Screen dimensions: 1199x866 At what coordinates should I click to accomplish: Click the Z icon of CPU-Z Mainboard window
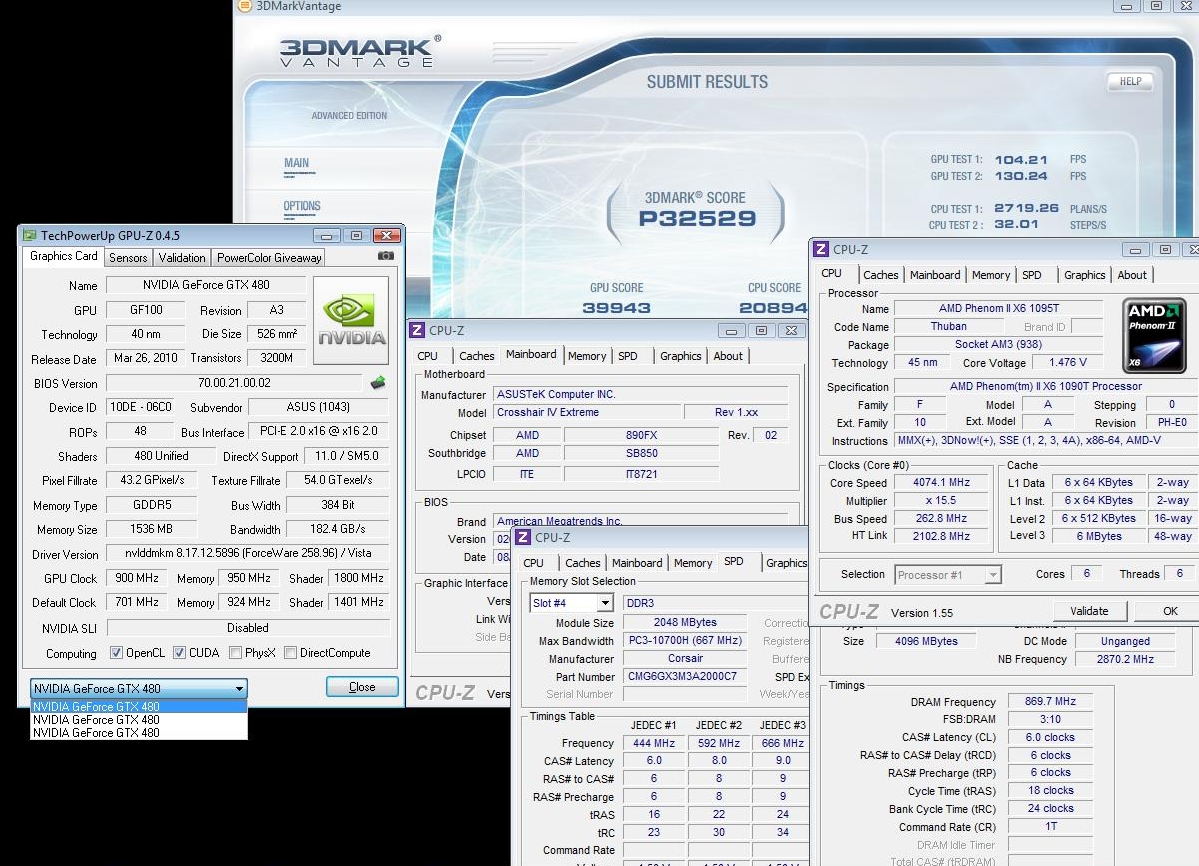click(x=417, y=330)
